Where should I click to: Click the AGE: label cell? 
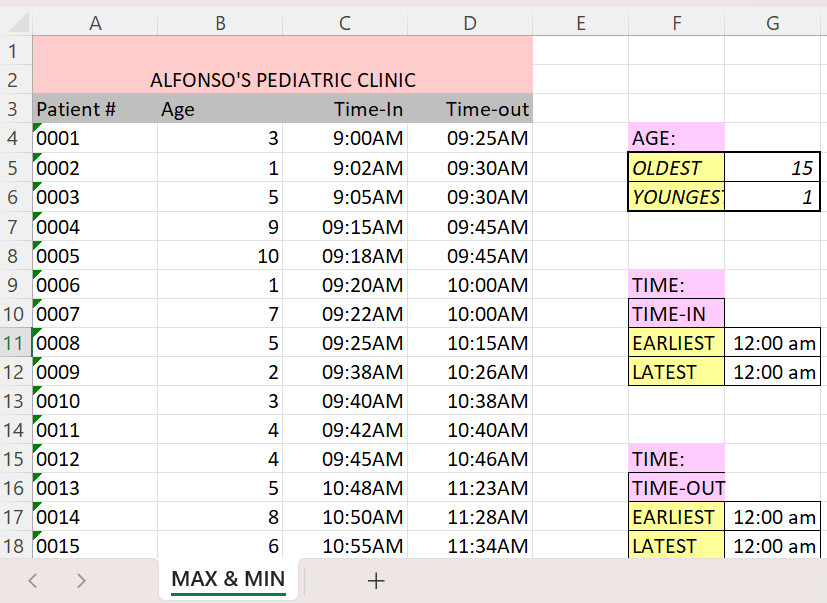click(x=677, y=138)
